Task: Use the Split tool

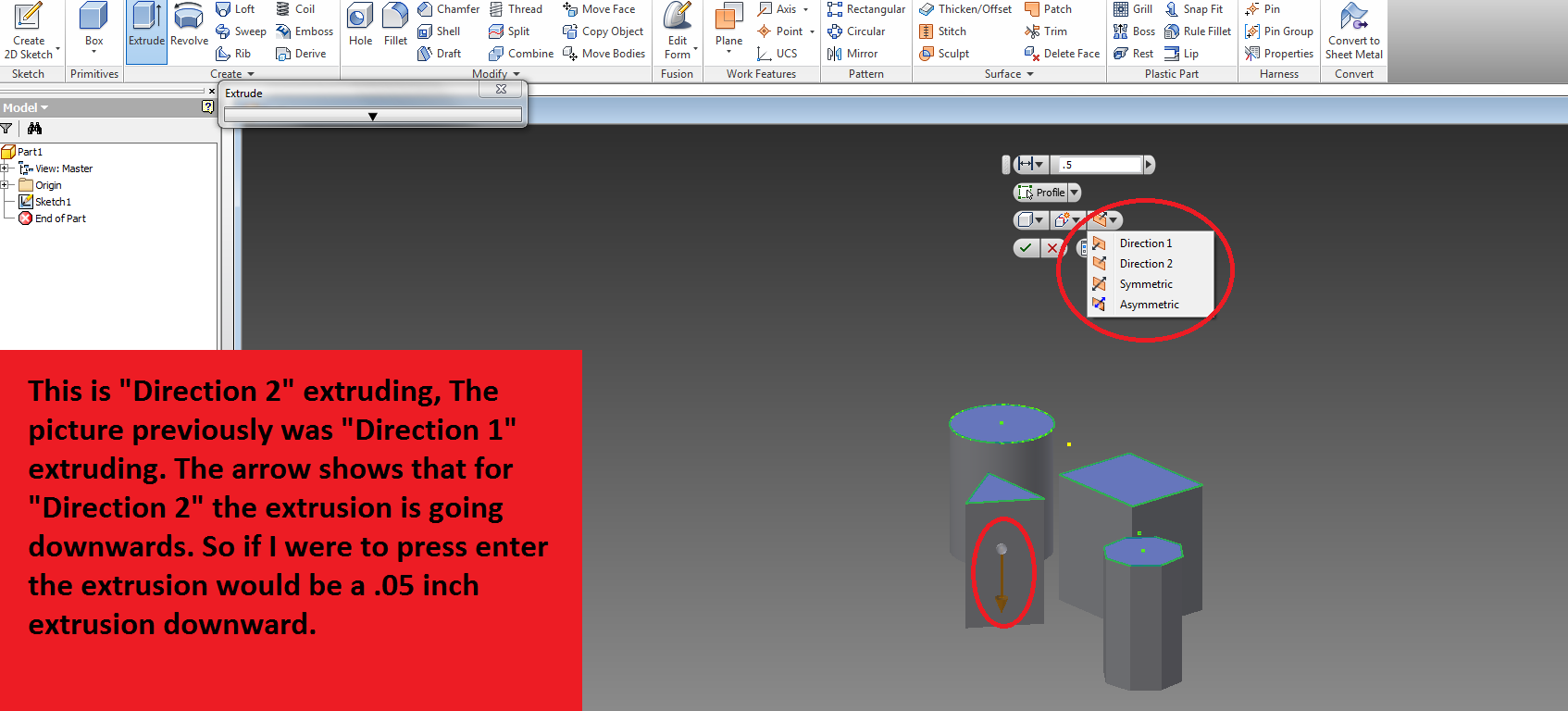Action: [x=509, y=31]
